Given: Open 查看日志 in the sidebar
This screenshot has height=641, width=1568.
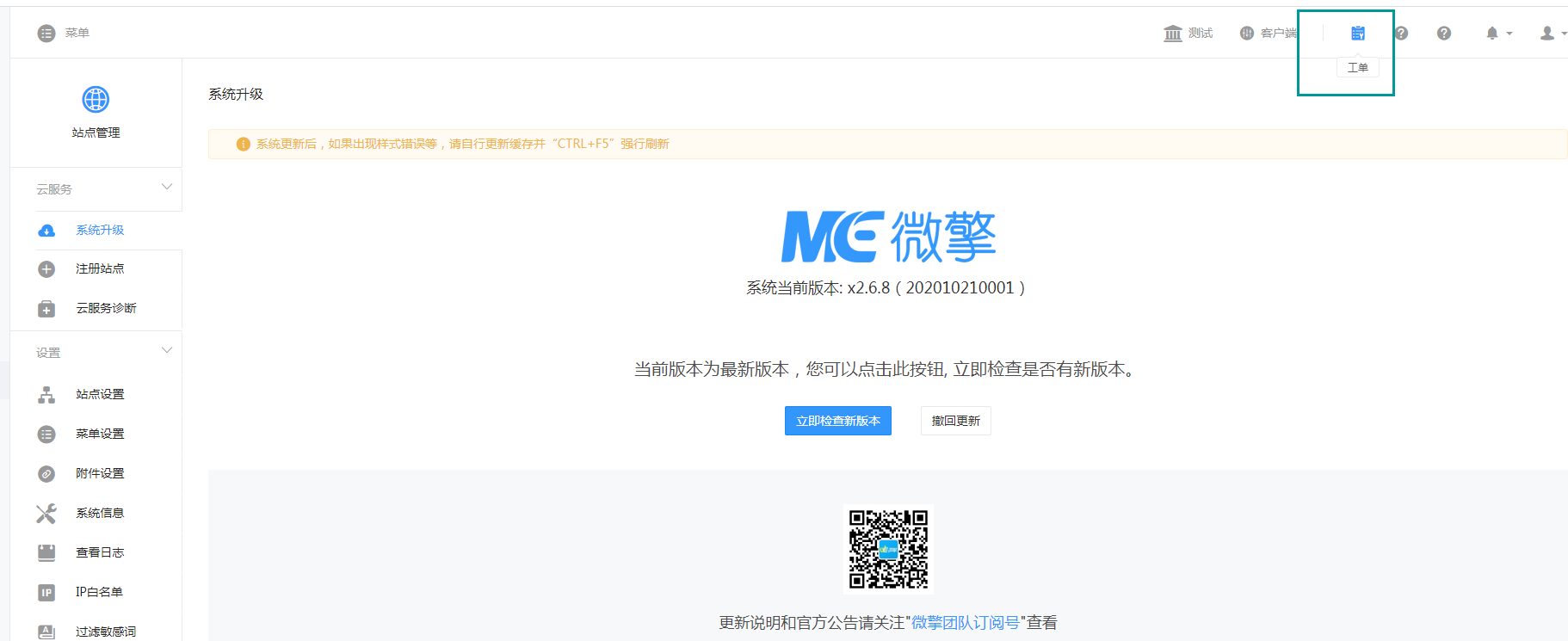Looking at the screenshot, I should tap(100, 553).
